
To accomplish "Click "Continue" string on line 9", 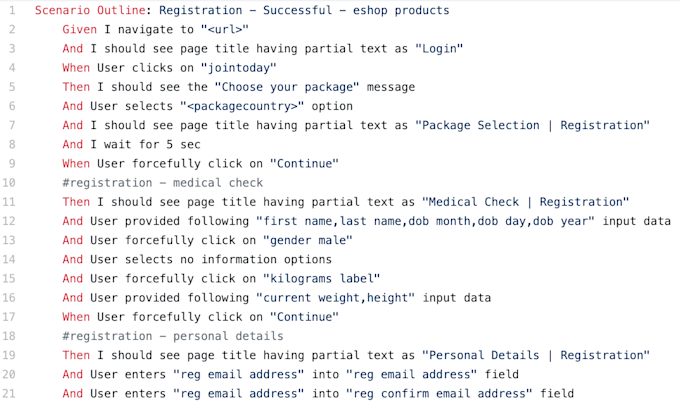I will pos(304,164).
